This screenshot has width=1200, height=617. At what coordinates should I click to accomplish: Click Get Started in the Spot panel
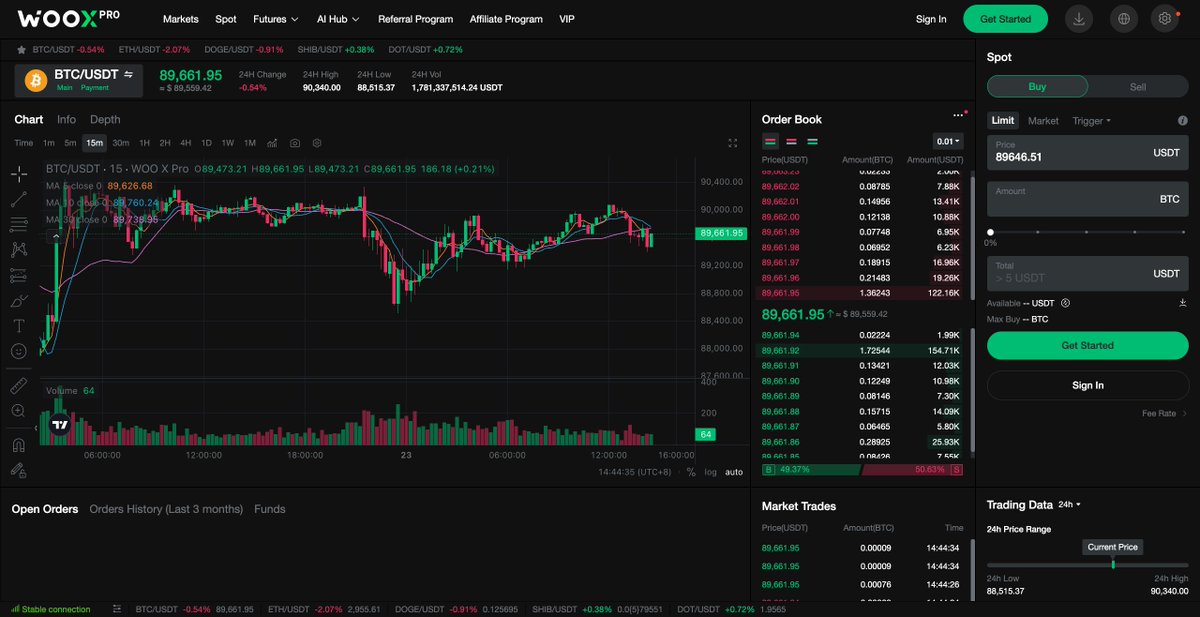pyautogui.click(x=1088, y=345)
